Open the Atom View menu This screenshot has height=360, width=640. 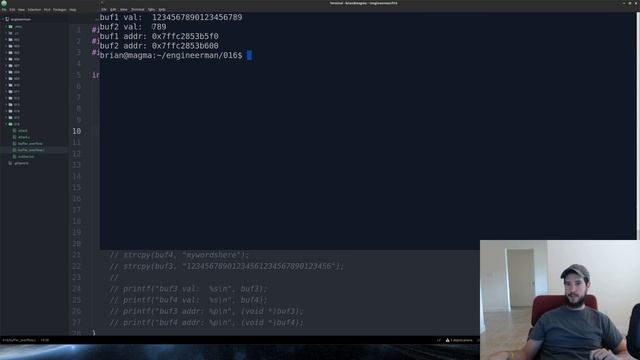point(21,9)
